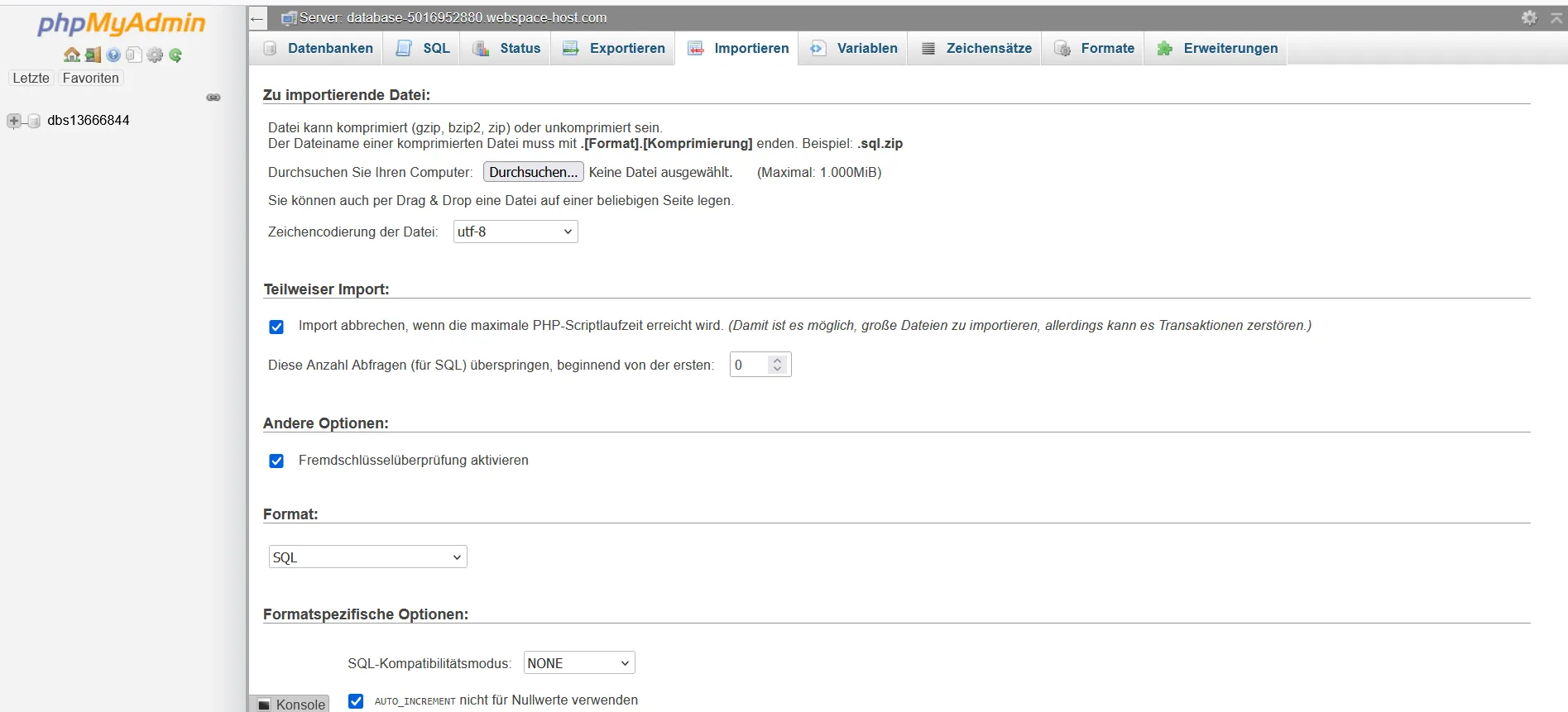Image resolution: width=1568 pixels, height=712 pixels.
Task: Click the Formate tab icon
Action: 1062,49
